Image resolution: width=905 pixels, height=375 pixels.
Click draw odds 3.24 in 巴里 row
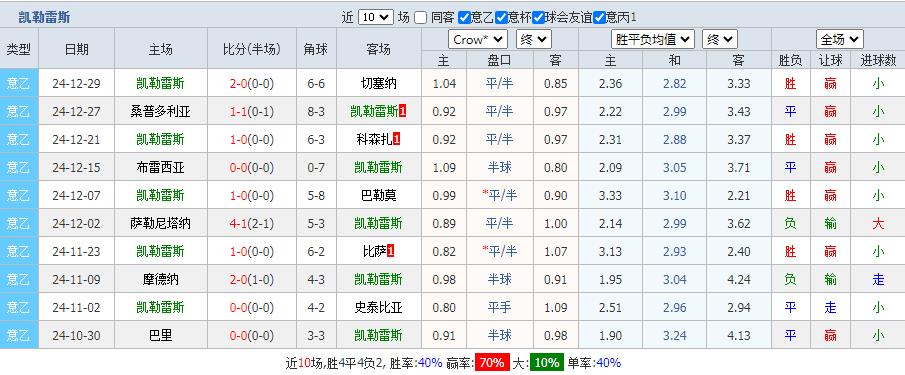pyautogui.click(x=675, y=335)
